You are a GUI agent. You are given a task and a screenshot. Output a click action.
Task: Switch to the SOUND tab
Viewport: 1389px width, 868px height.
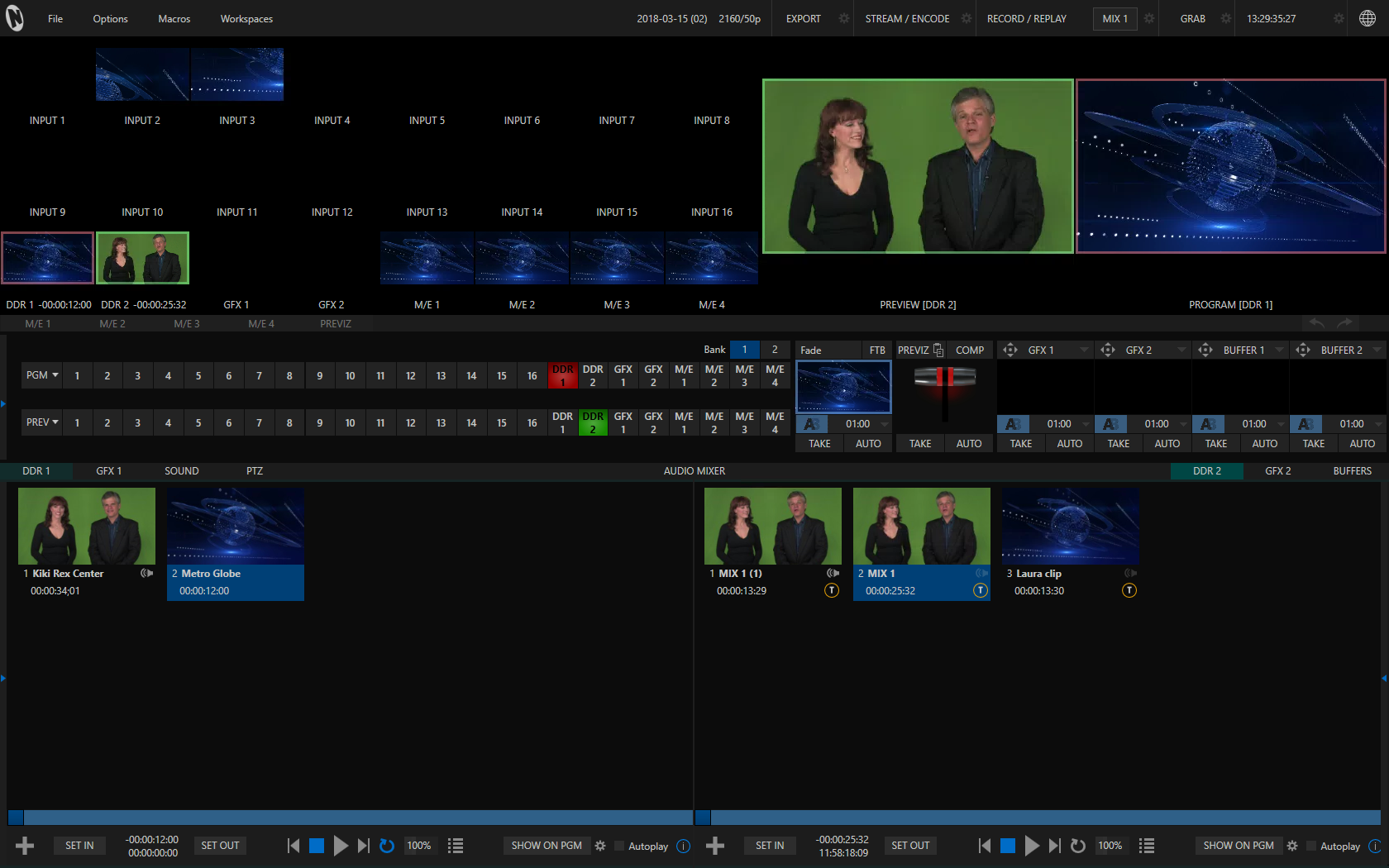(182, 470)
